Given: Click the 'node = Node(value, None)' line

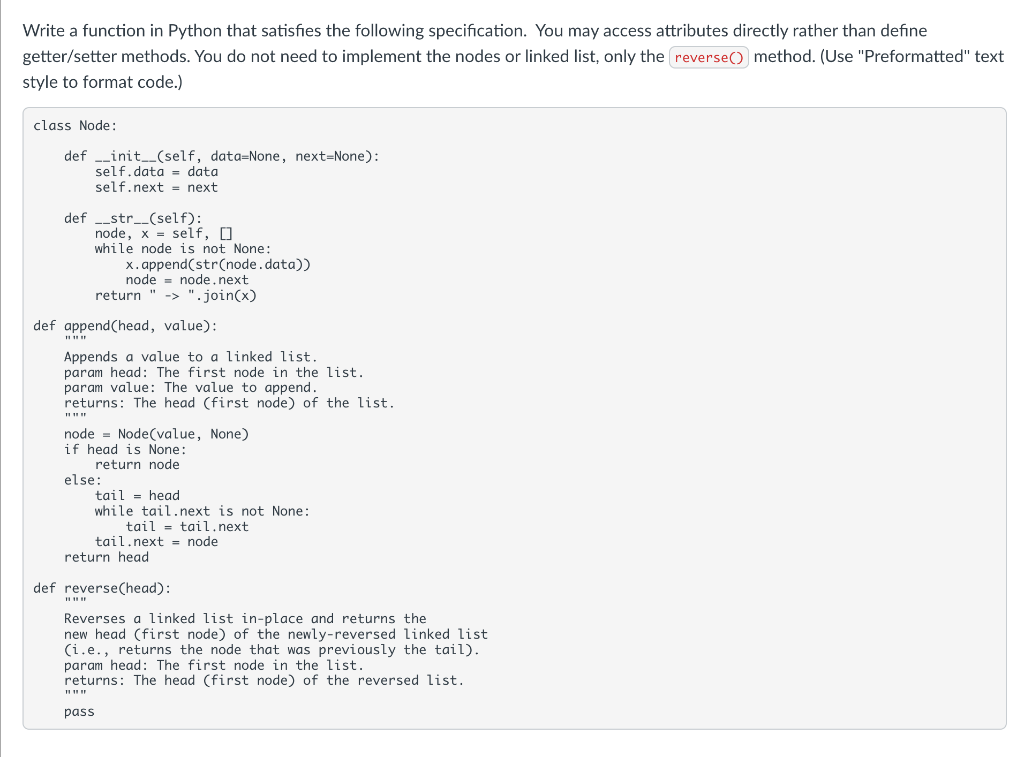Looking at the screenshot, I should tap(156, 434).
